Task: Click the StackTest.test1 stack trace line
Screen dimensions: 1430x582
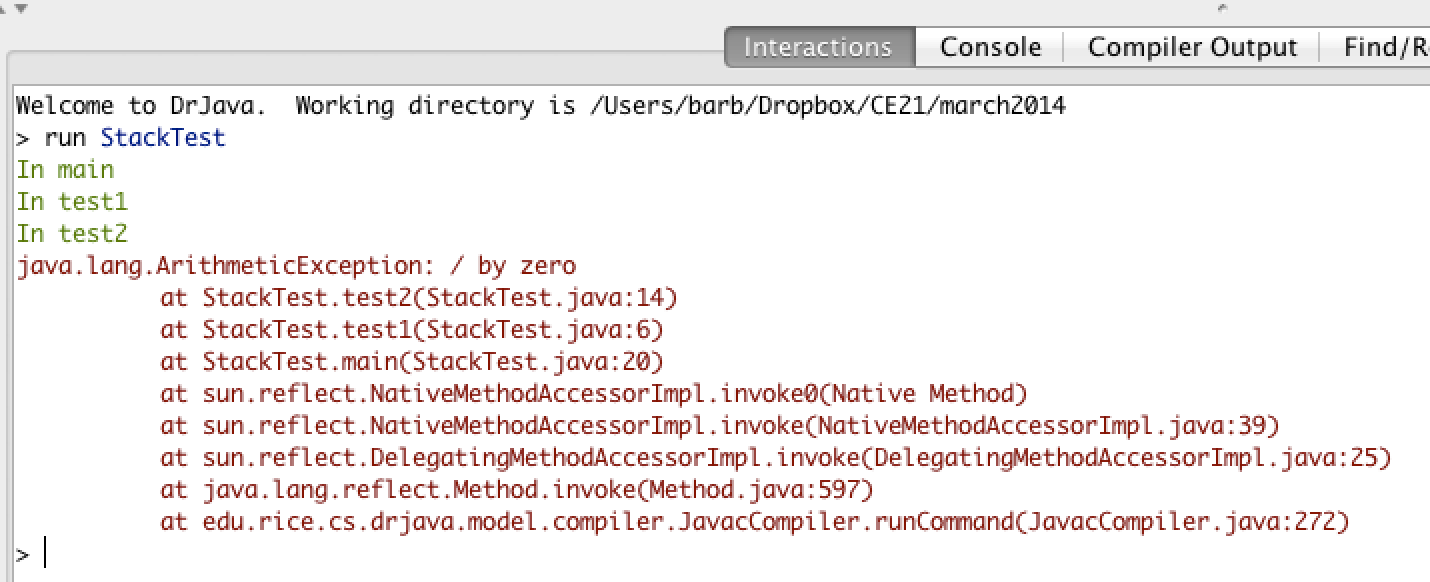Action: (x=412, y=330)
